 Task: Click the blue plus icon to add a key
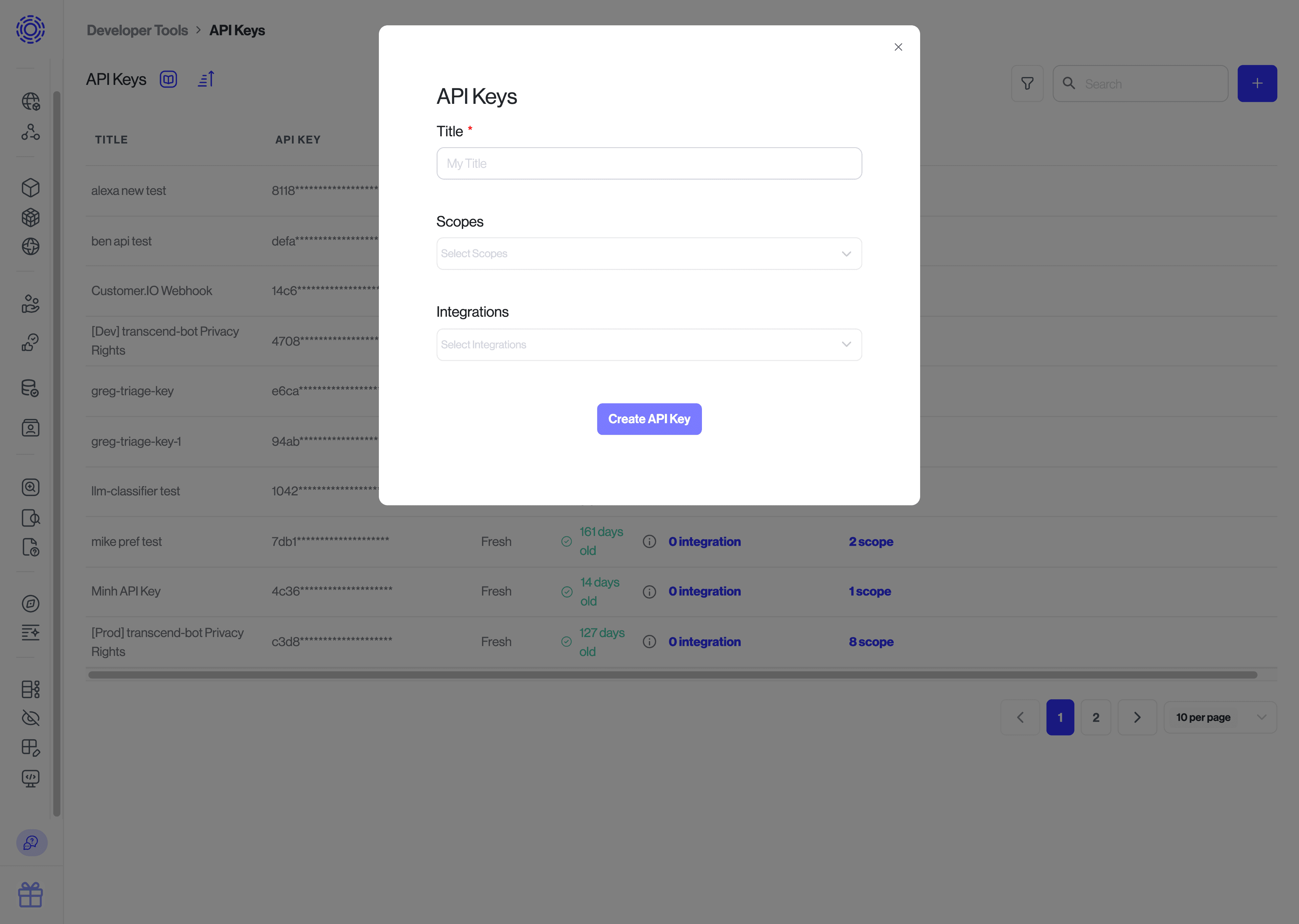1257,83
